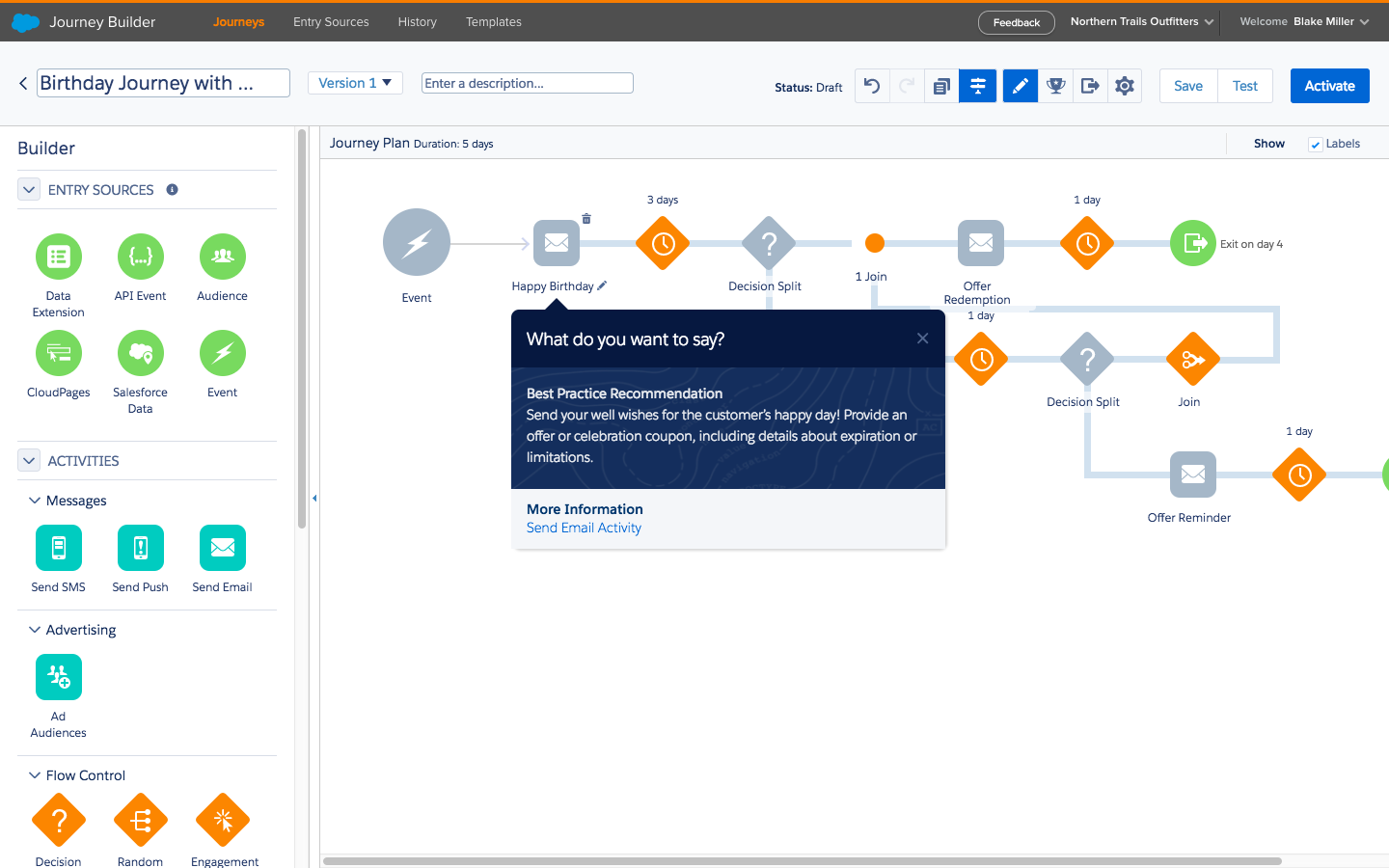Close the What do you want to say popup

pos(923,339)
